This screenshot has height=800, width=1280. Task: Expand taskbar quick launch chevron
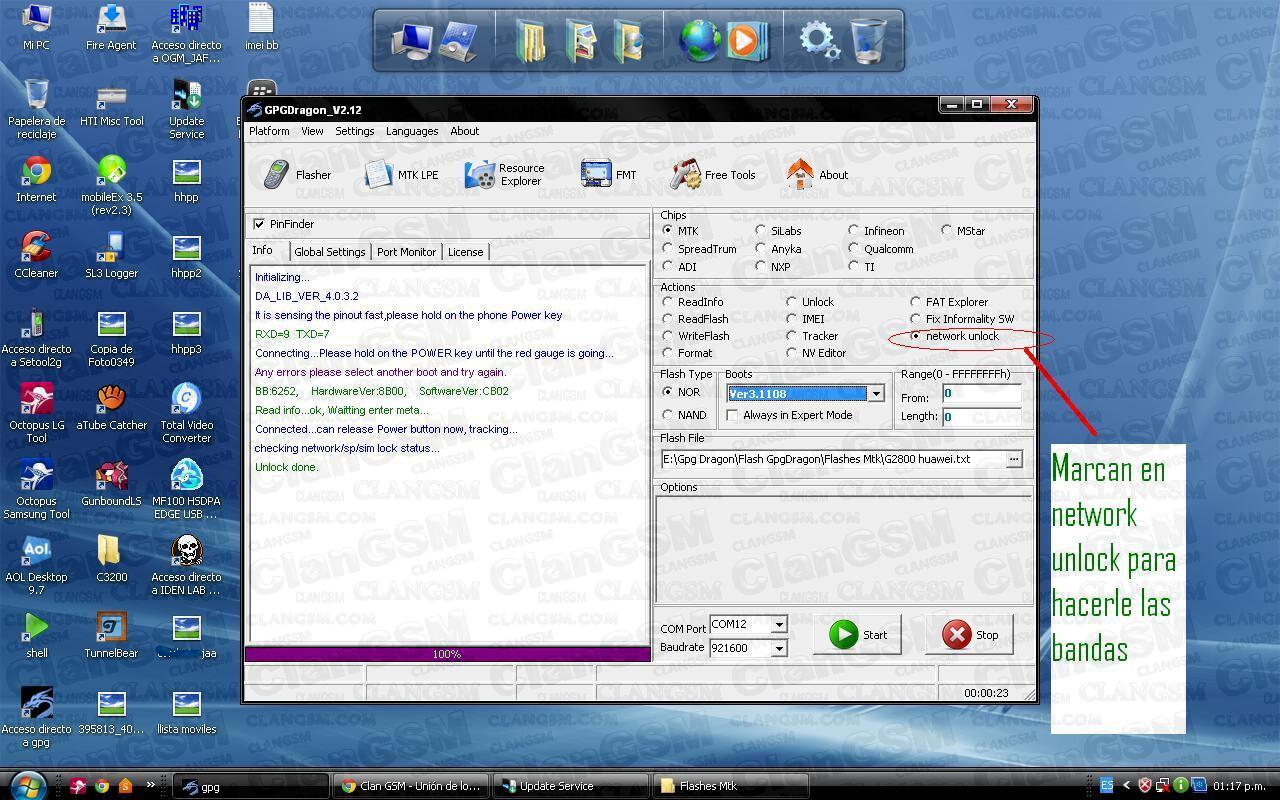tap(151, 785)
